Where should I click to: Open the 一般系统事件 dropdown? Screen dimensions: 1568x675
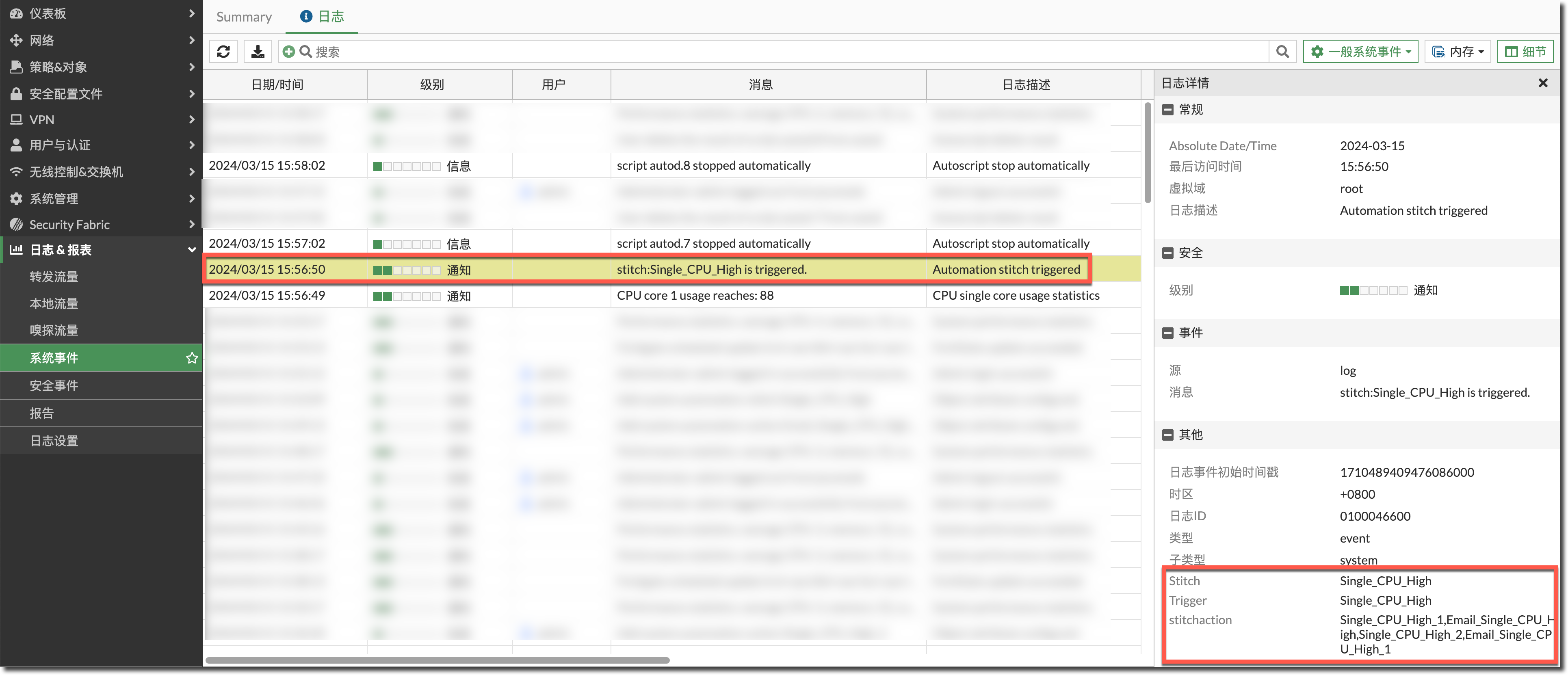tap(1360, 52)
